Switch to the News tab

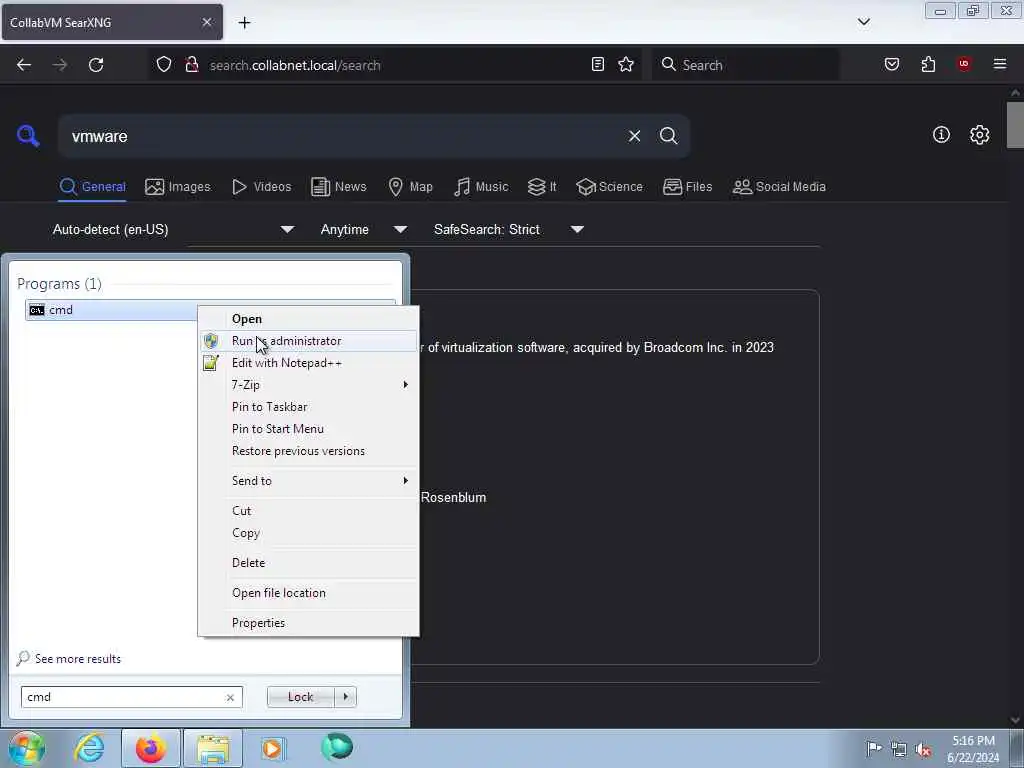pyautogui.click(x=338, y=187)
